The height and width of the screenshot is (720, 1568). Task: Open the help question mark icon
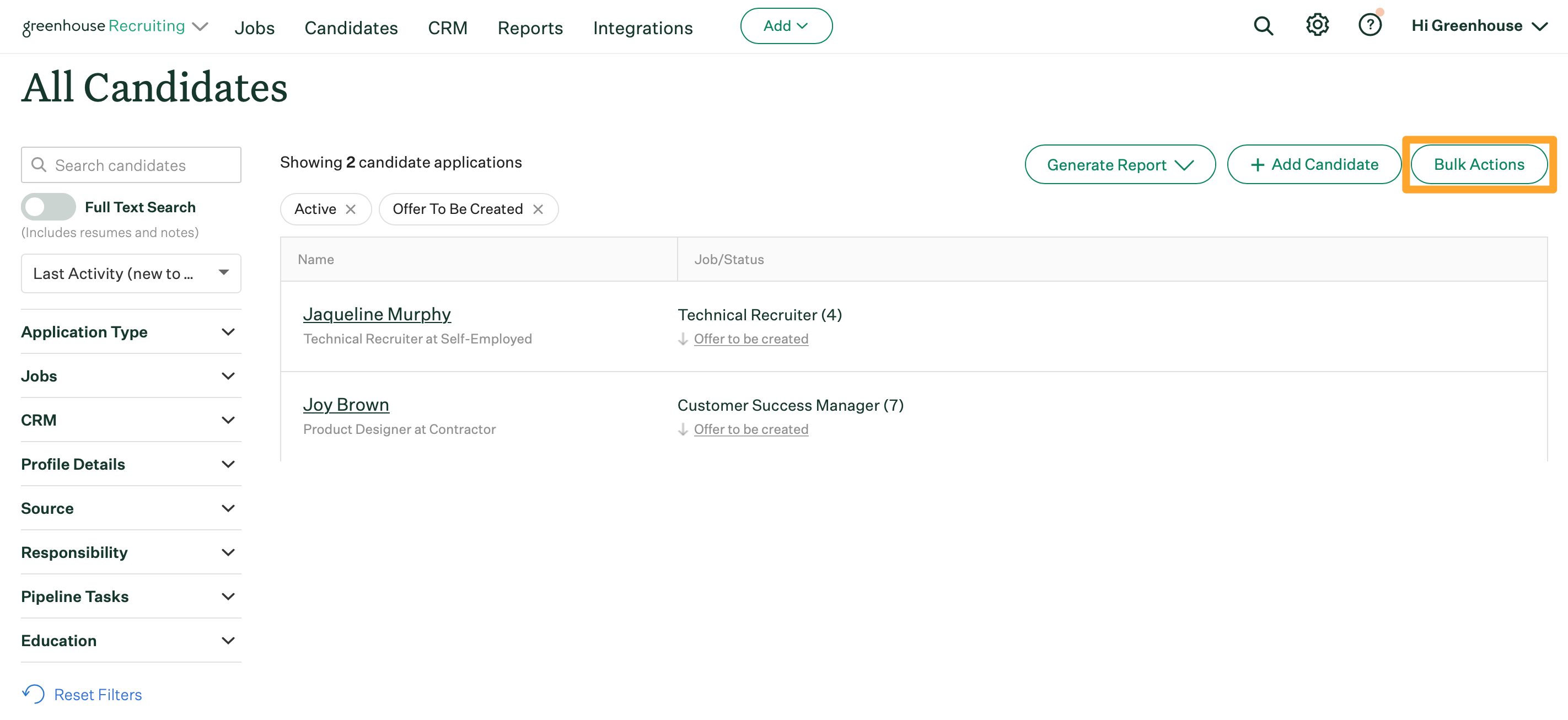coord(1370,25)
